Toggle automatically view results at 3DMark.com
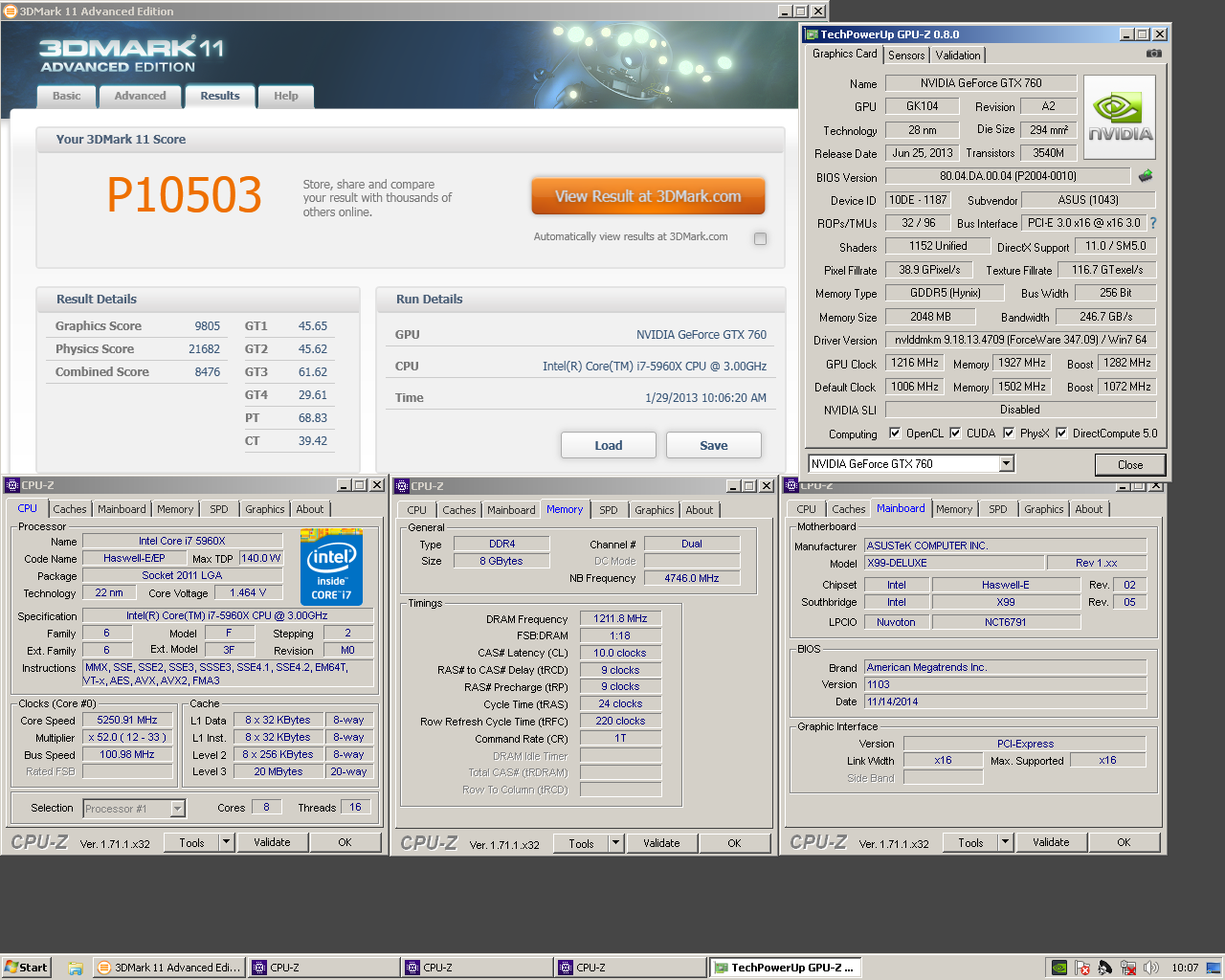 (x=760, y=238)
